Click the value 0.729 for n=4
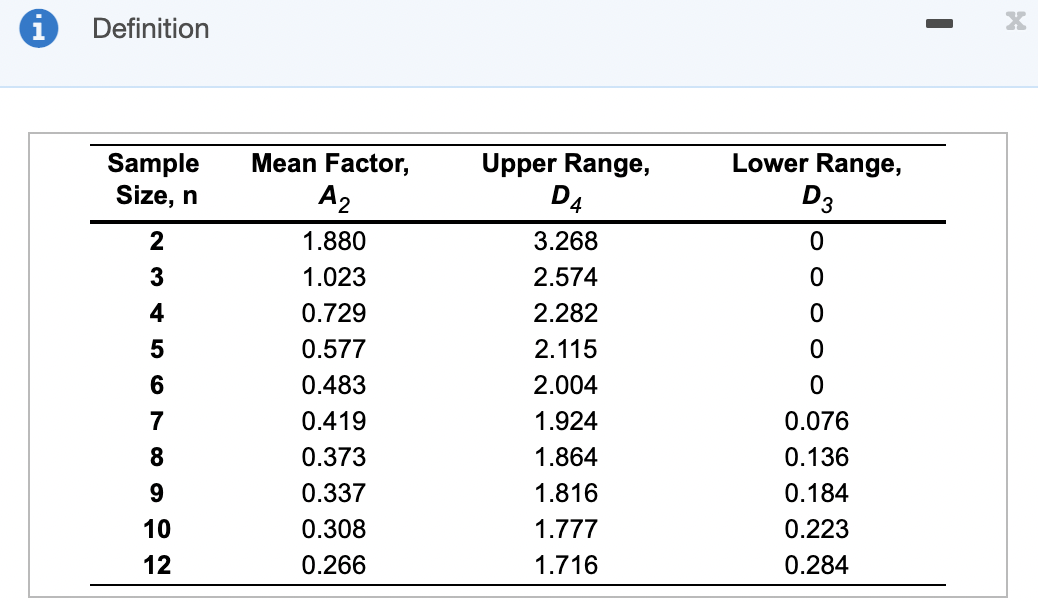This screenshot has height=602, width=1038. [334, 313]
